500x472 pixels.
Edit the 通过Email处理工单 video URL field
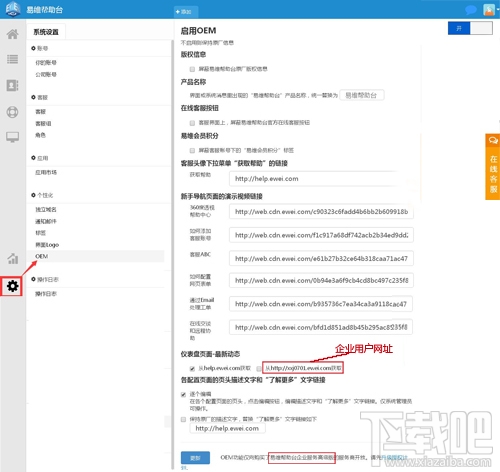pos(321,304)
